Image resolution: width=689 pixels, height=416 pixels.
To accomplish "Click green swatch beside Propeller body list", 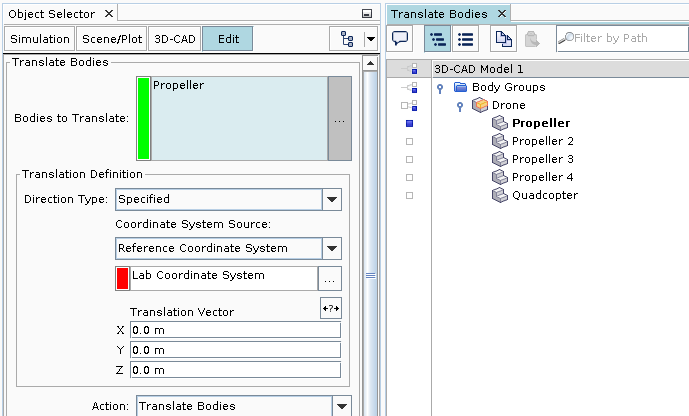I will [x=143, y=118].
